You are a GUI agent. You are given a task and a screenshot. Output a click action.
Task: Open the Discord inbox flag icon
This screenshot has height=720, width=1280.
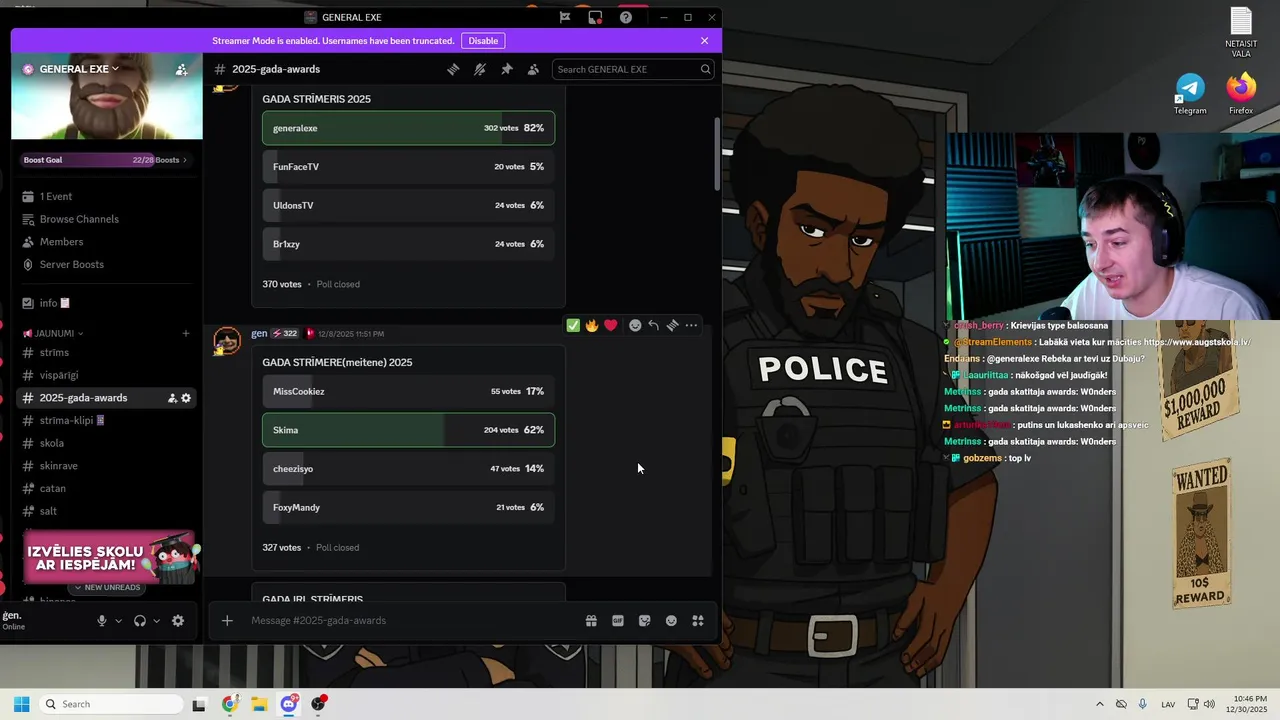click(565, 17)
